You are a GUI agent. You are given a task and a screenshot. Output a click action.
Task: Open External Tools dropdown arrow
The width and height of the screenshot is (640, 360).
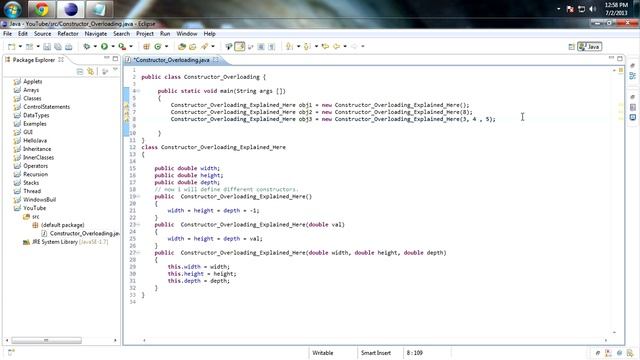(x=131, y=47)
